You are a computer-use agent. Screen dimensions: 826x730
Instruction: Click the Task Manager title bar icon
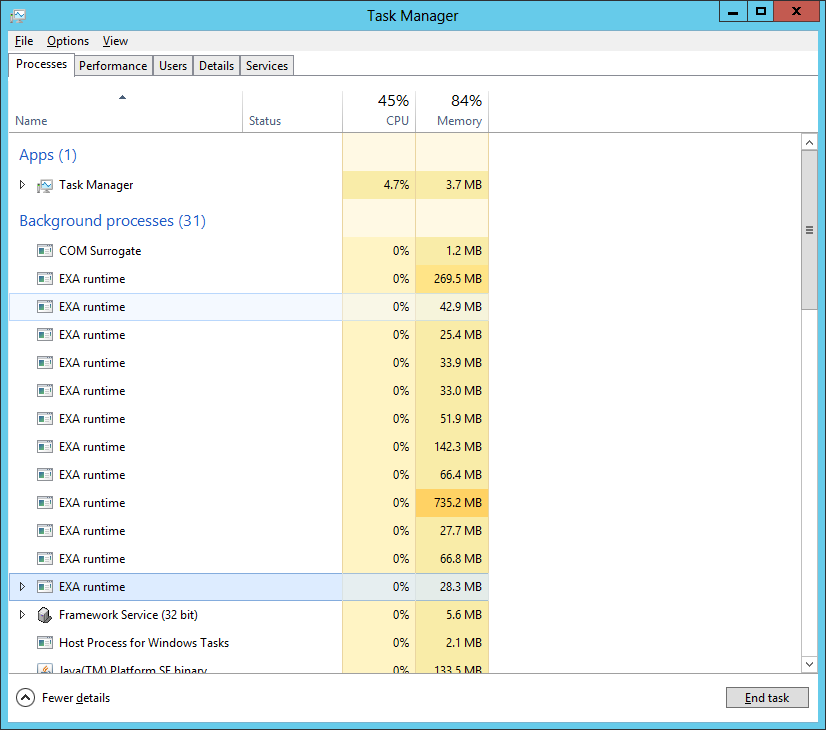tap(18, 16)
